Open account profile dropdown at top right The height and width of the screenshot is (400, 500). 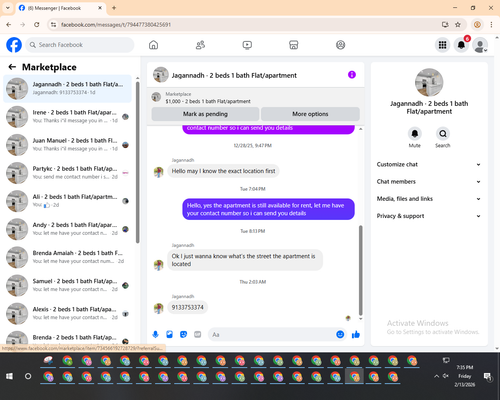(x=480, y=45)
